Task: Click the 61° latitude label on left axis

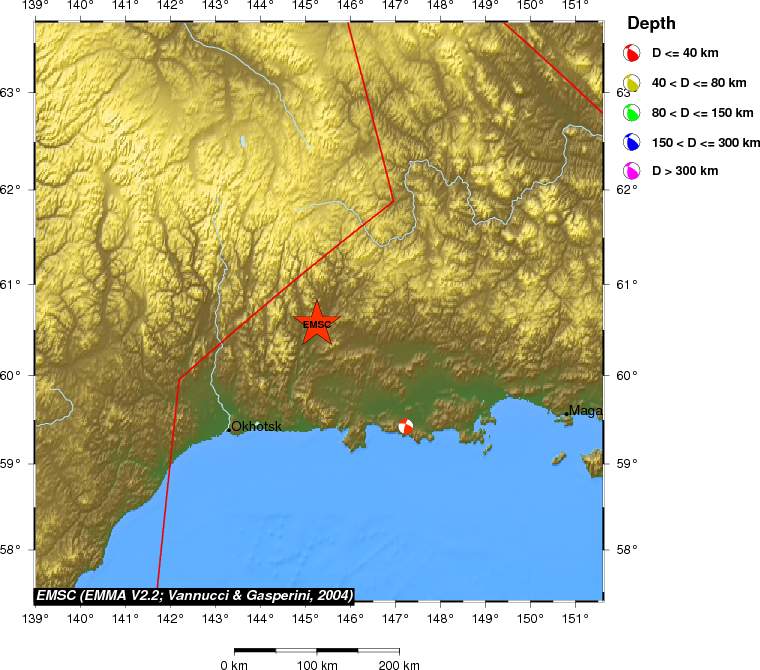Action: [12, 284]
